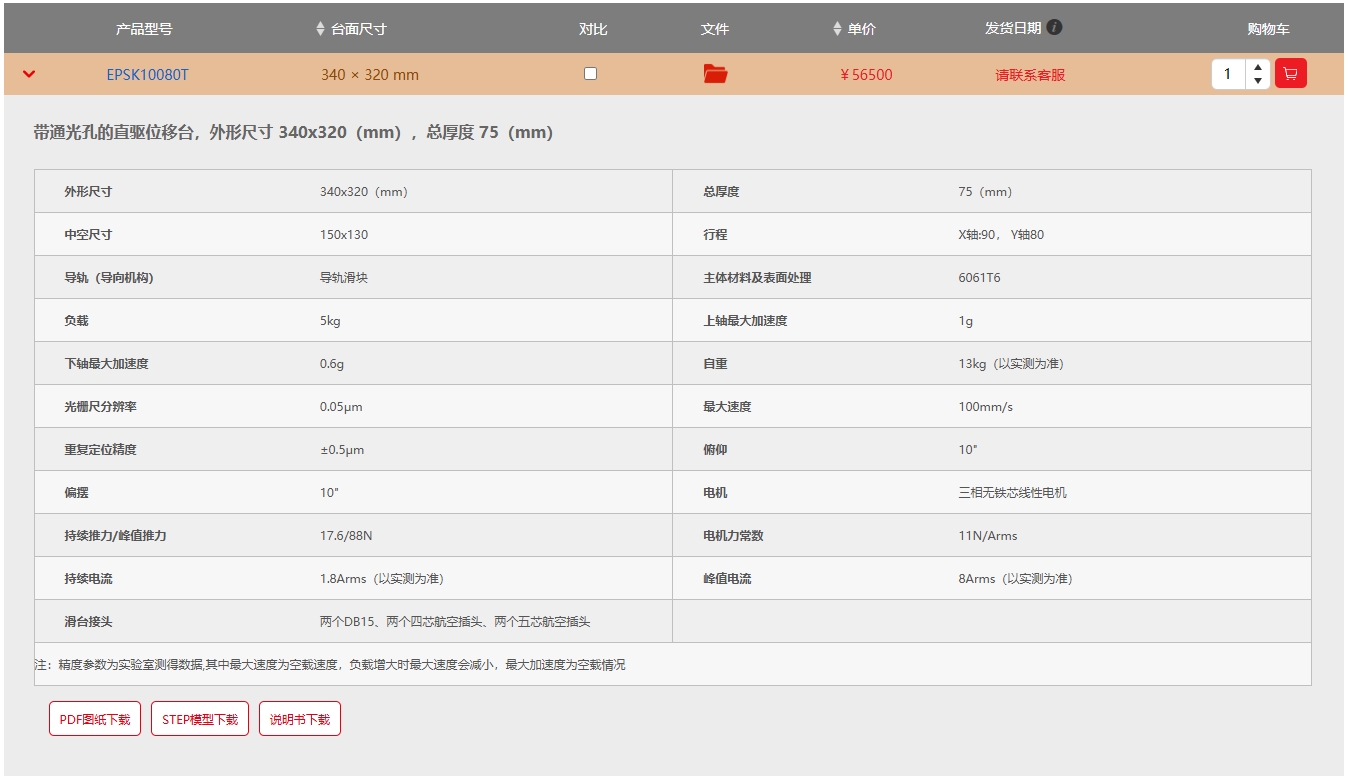Download the PDF图纸下载 drawing
This screenshot has width=1348, height=779.
click(x=95, y=719)
